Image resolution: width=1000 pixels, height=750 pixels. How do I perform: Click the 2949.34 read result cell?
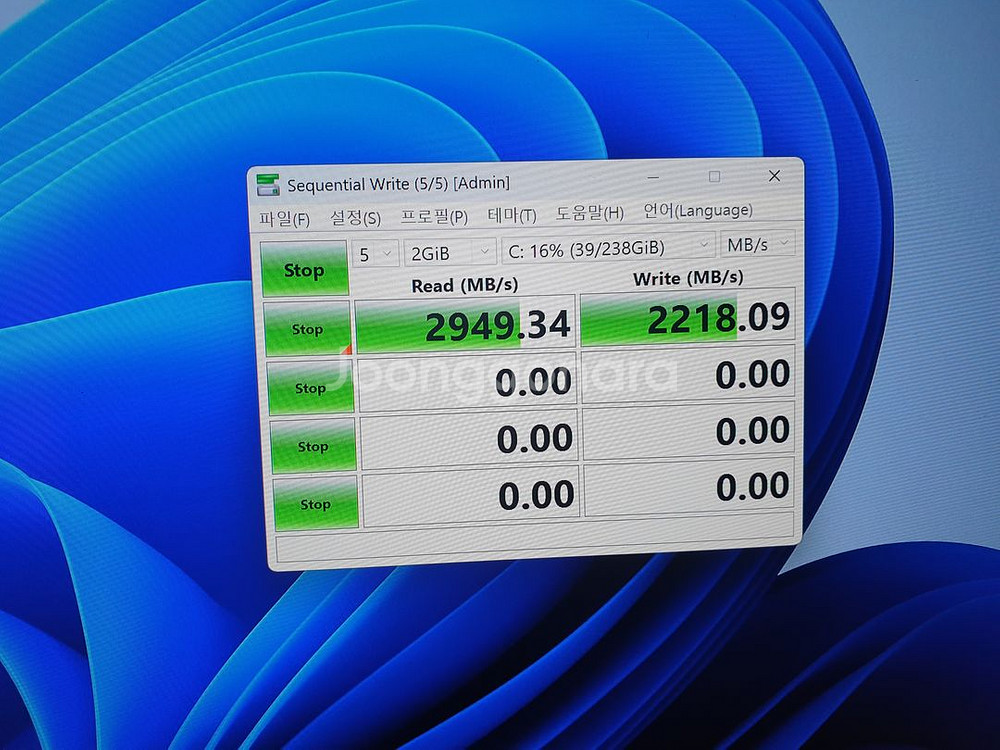point(465,323)
